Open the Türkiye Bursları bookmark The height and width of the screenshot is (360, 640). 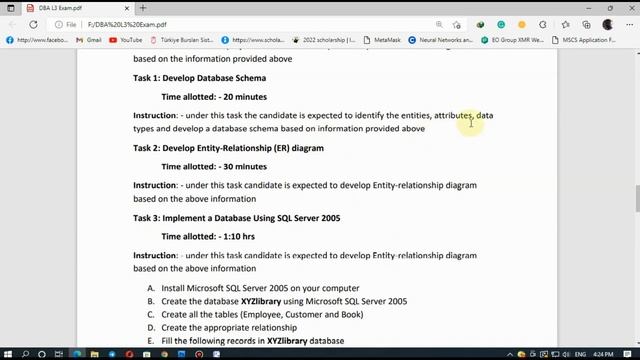coord(182,40)
